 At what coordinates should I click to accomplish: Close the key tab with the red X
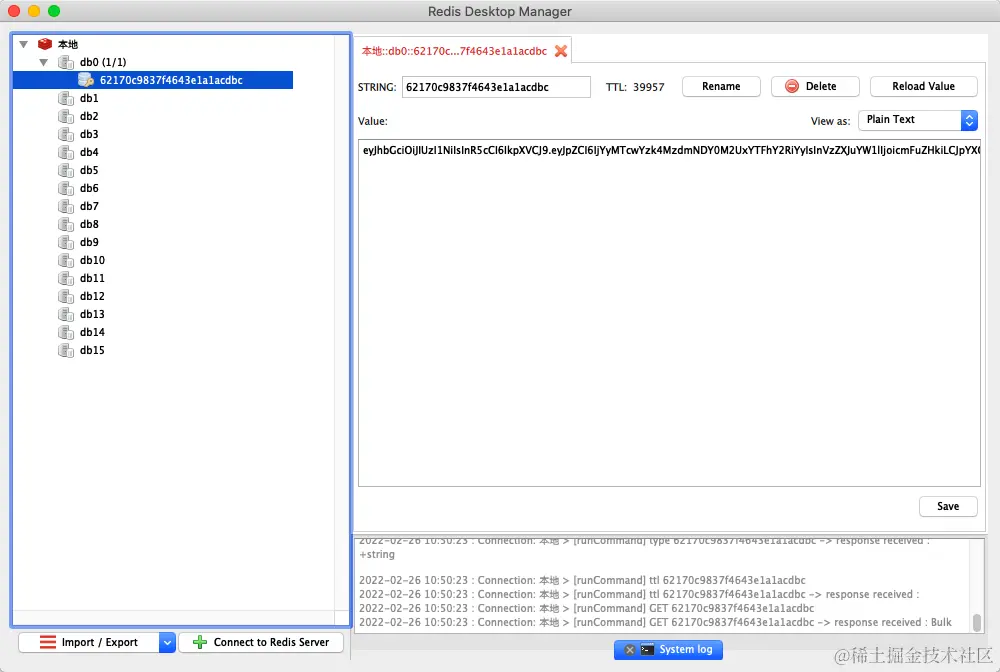point(561,51)
